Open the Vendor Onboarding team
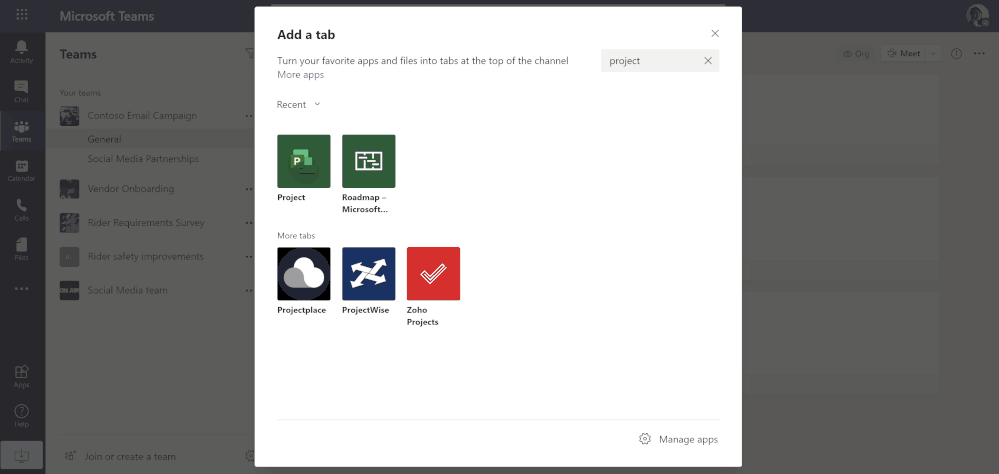 tap(131, 189)
